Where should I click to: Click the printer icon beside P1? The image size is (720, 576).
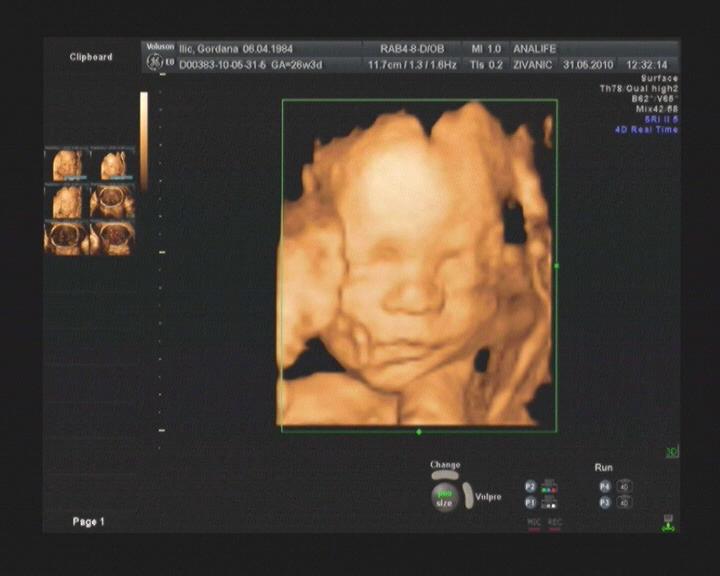pos(548,502)
